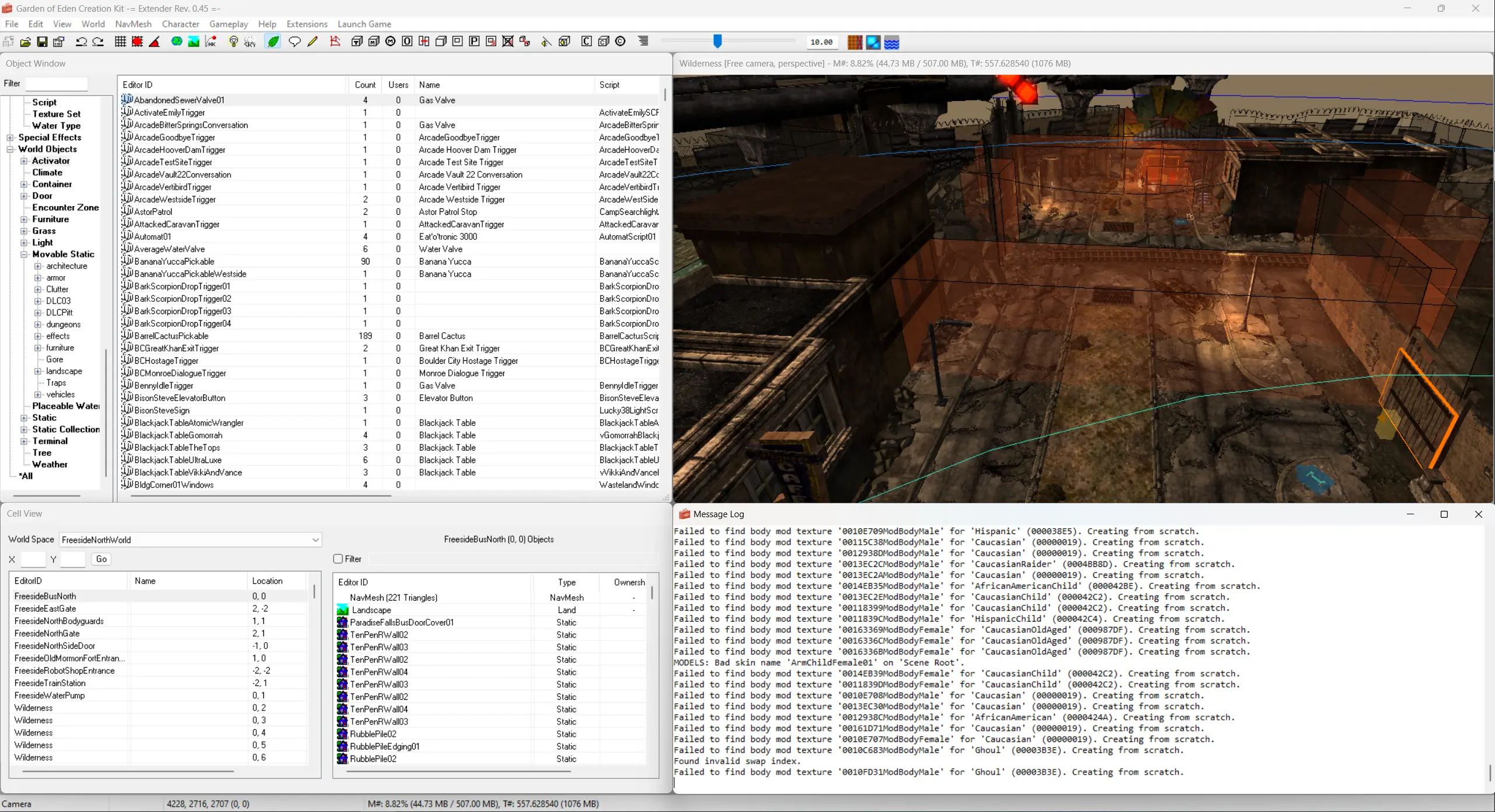The image size is (1495, 812).
Task: Expand the Container tree node
Action: [x=24, y=184]
